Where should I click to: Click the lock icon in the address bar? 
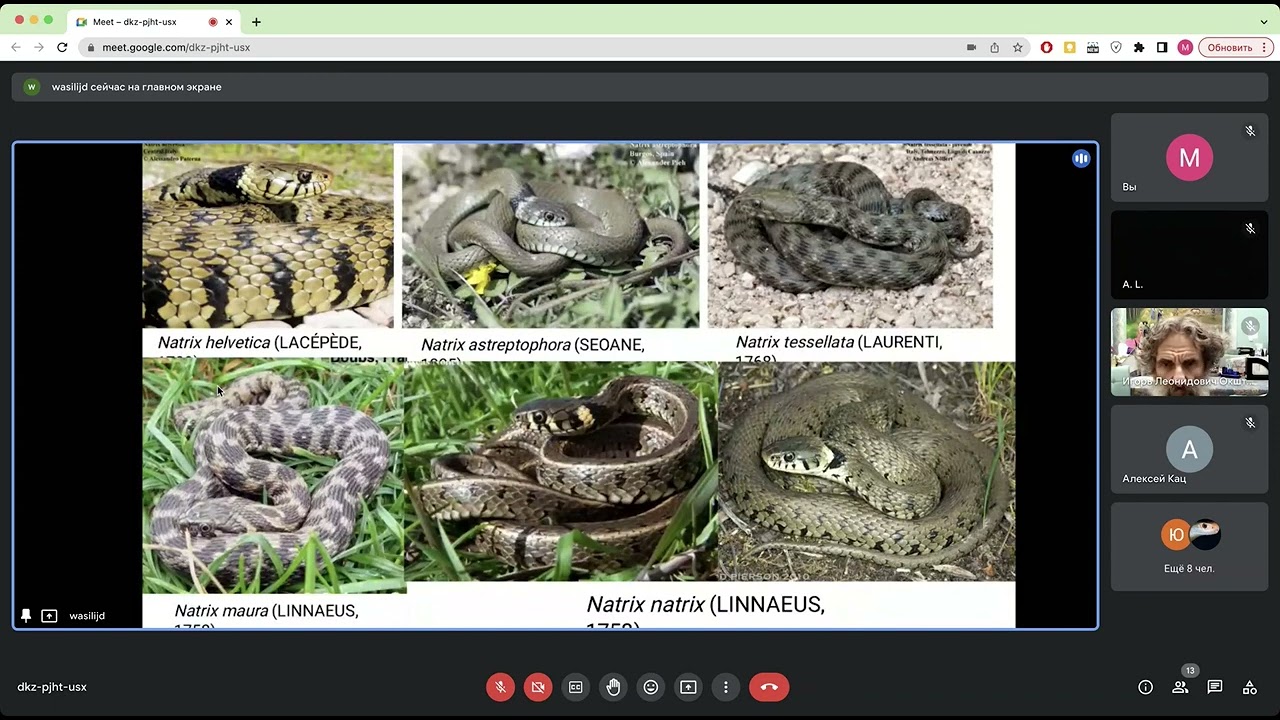click(91, 47)
